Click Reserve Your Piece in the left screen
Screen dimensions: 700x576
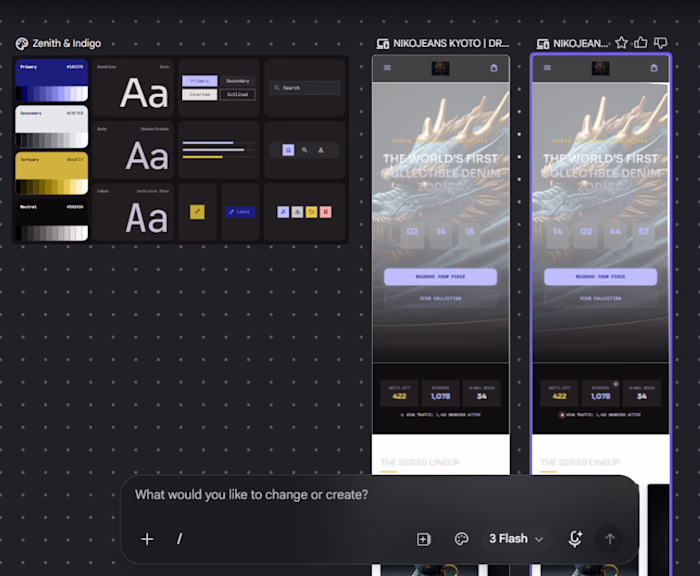pos(440,277)
